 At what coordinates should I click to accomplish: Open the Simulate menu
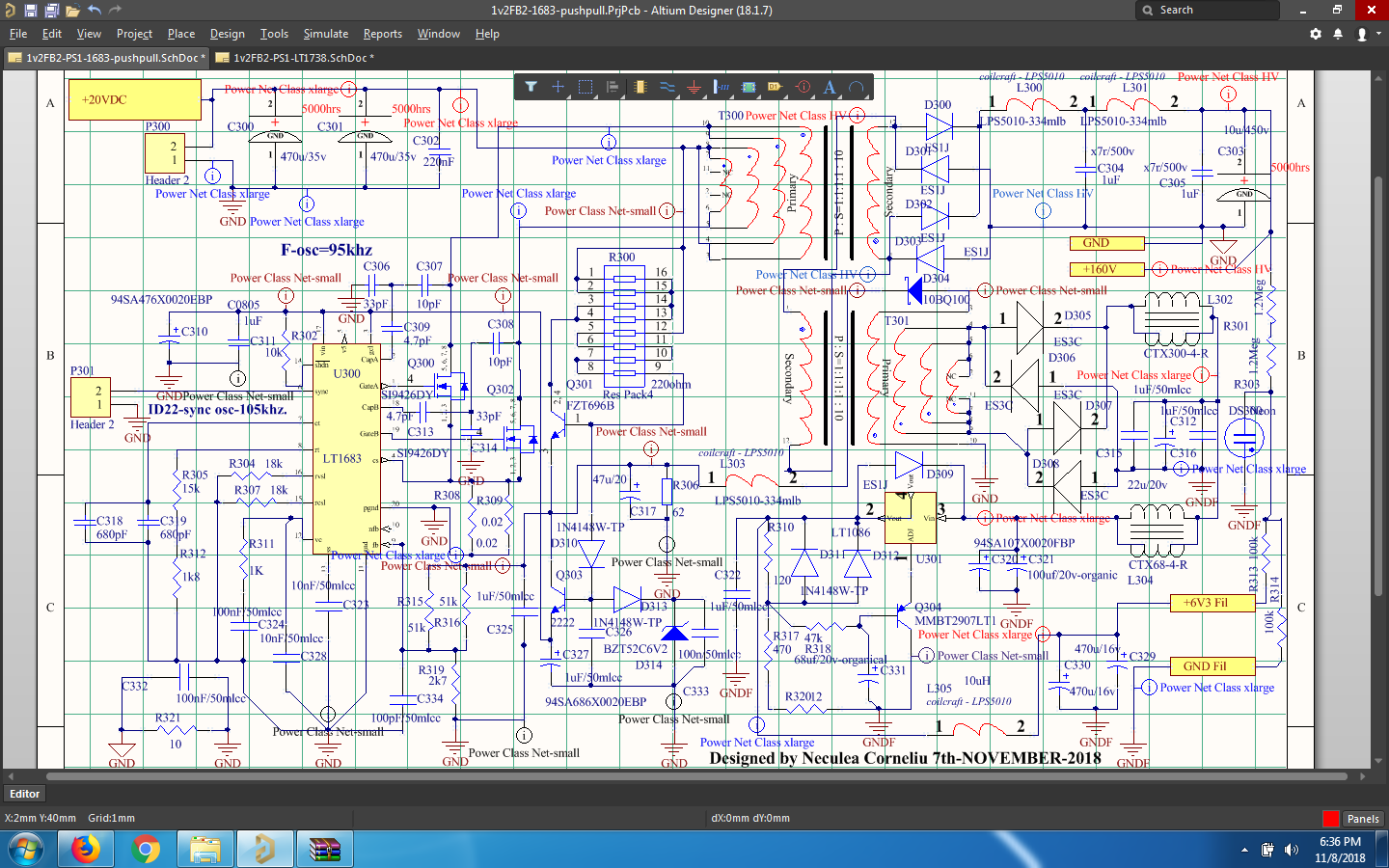click(326, 34)
